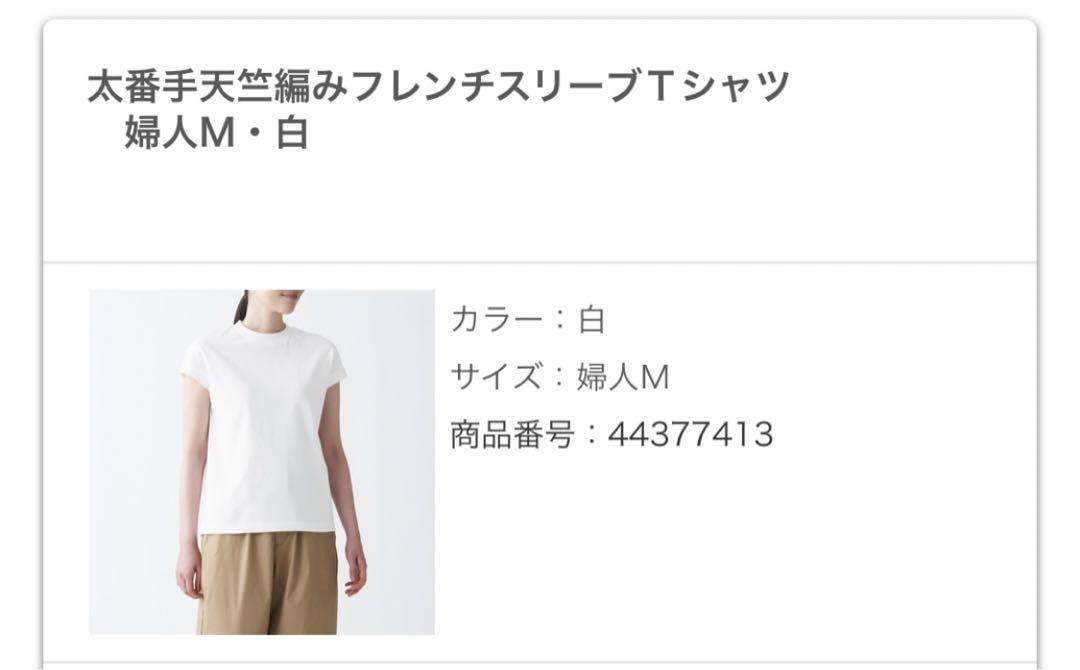Click the 商品番号 label
Image resolution: width=1080 pixels, height=670 pixels.
click(x=512, y=435)
